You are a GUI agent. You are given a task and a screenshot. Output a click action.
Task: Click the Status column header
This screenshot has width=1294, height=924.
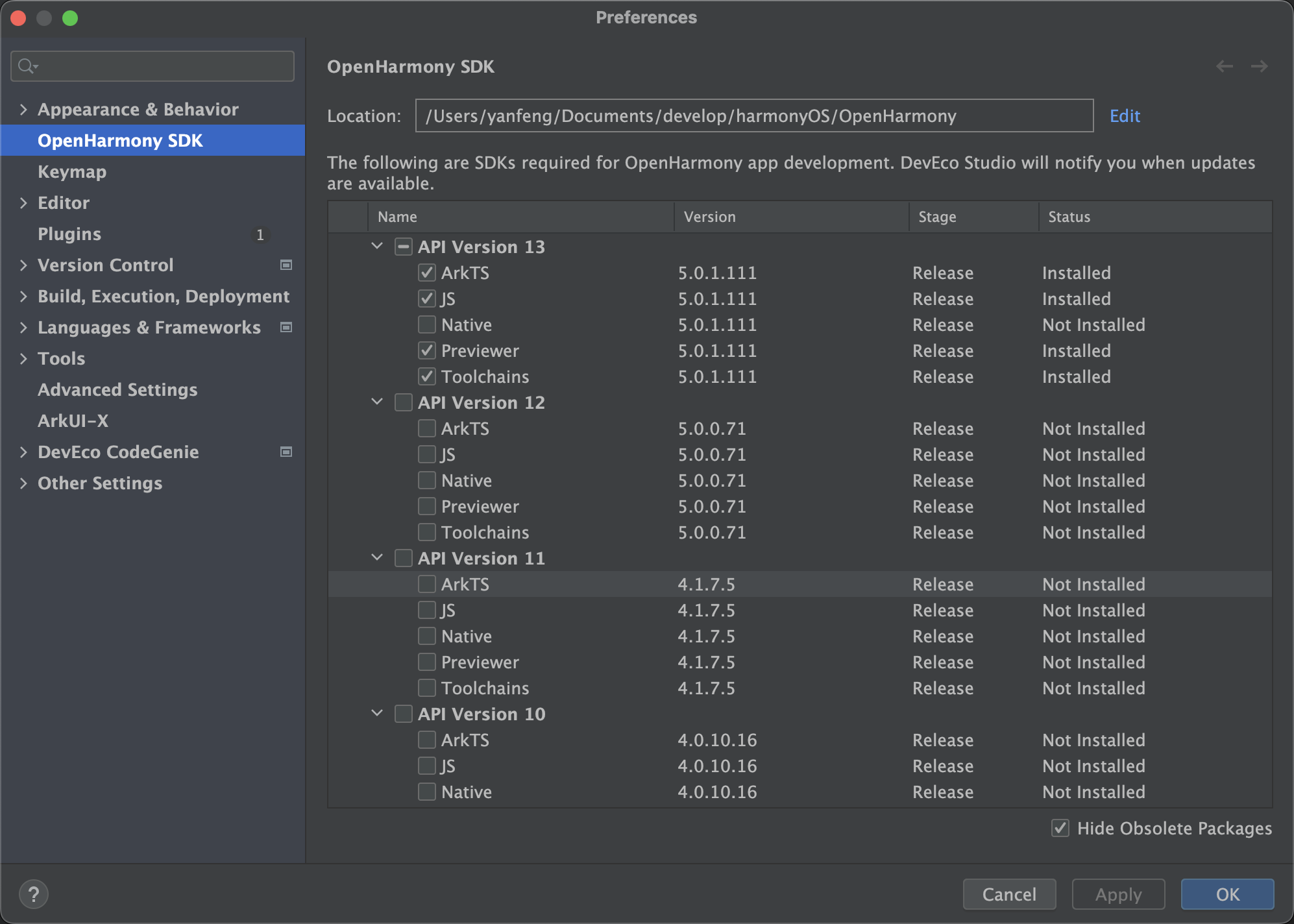click(1156, 217)
